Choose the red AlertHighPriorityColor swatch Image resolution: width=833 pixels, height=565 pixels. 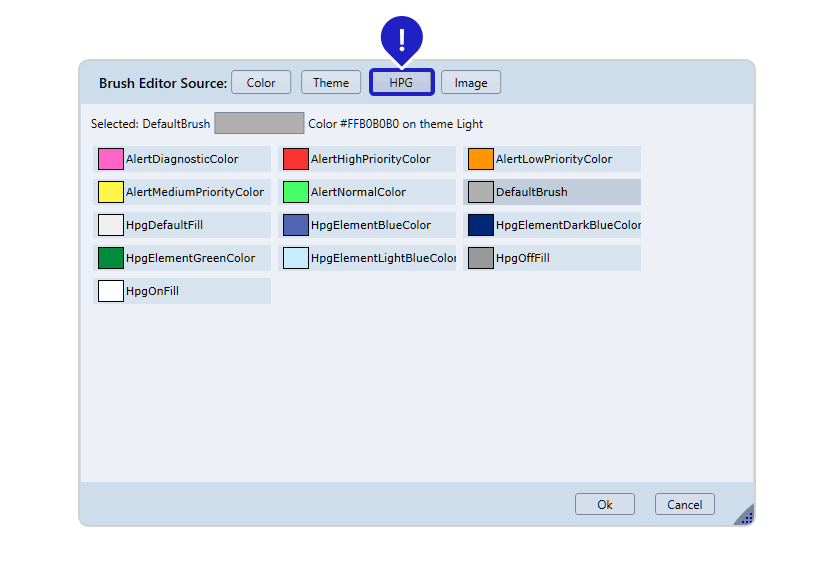pyautogui.click(x=296, y=159)
